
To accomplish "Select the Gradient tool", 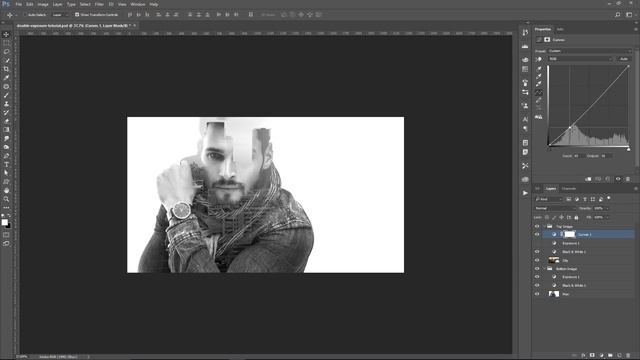I will tap(6, 130).
